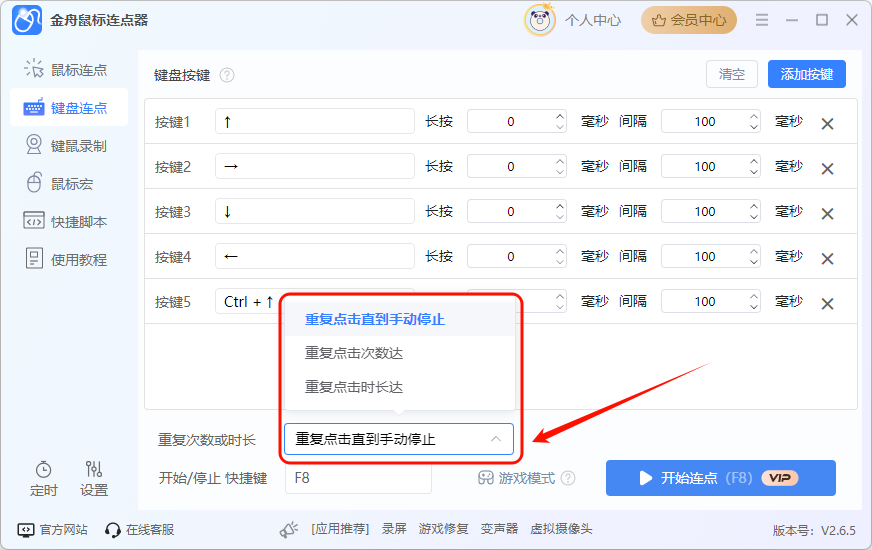Screen dimensions: 872x550
Task: Increase 按键2 长按 value with up arrow
Action: (x=559, y=161)
